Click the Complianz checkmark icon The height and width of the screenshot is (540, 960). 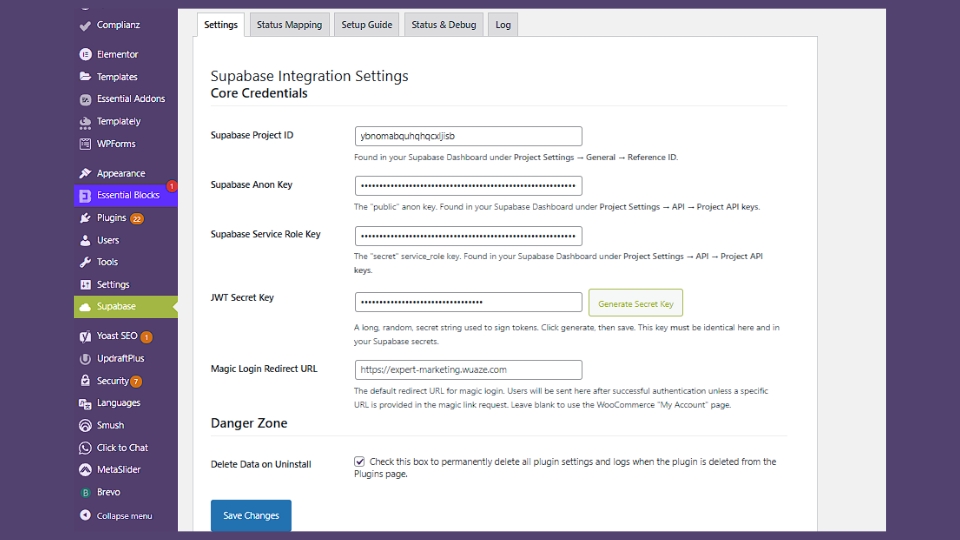(85, 25)
